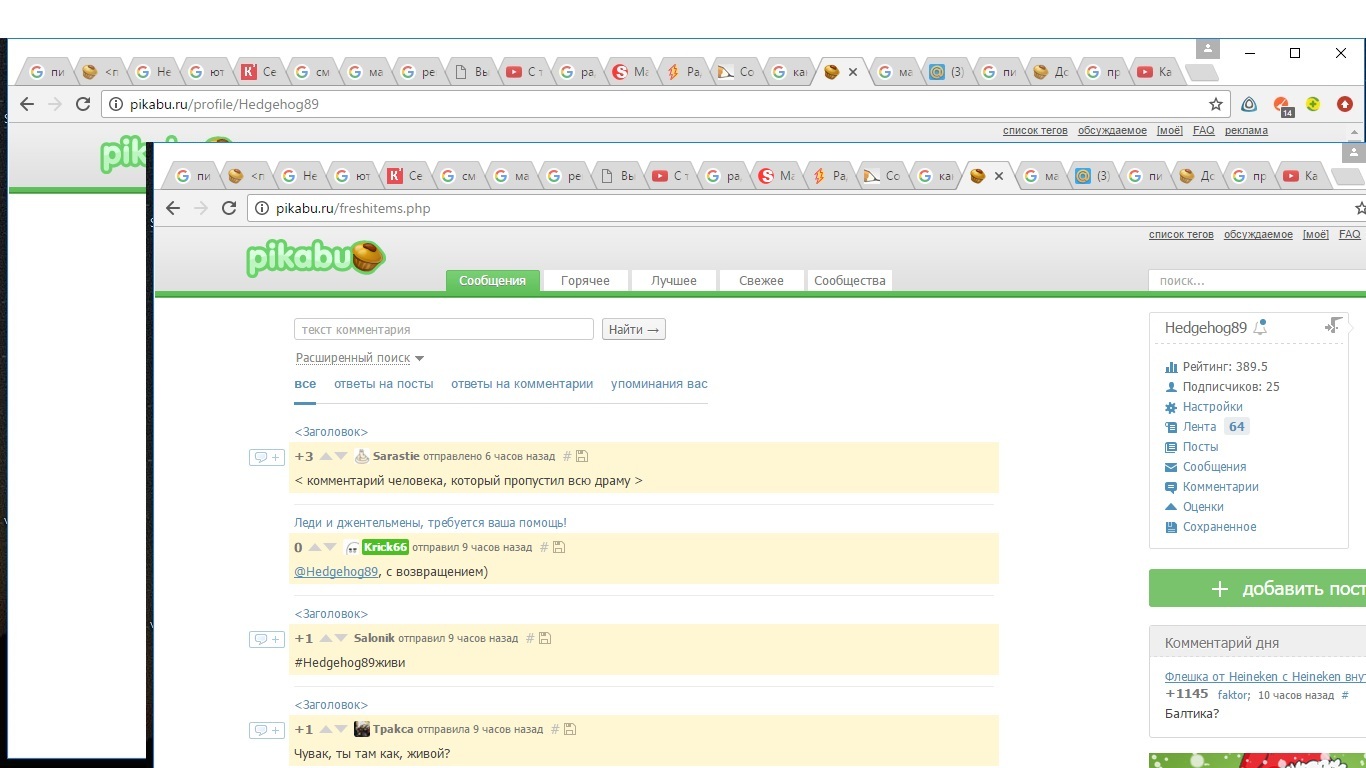Open Sarastie's user profile link
The height and width of the screenshot is (768, 1366).
396,457
